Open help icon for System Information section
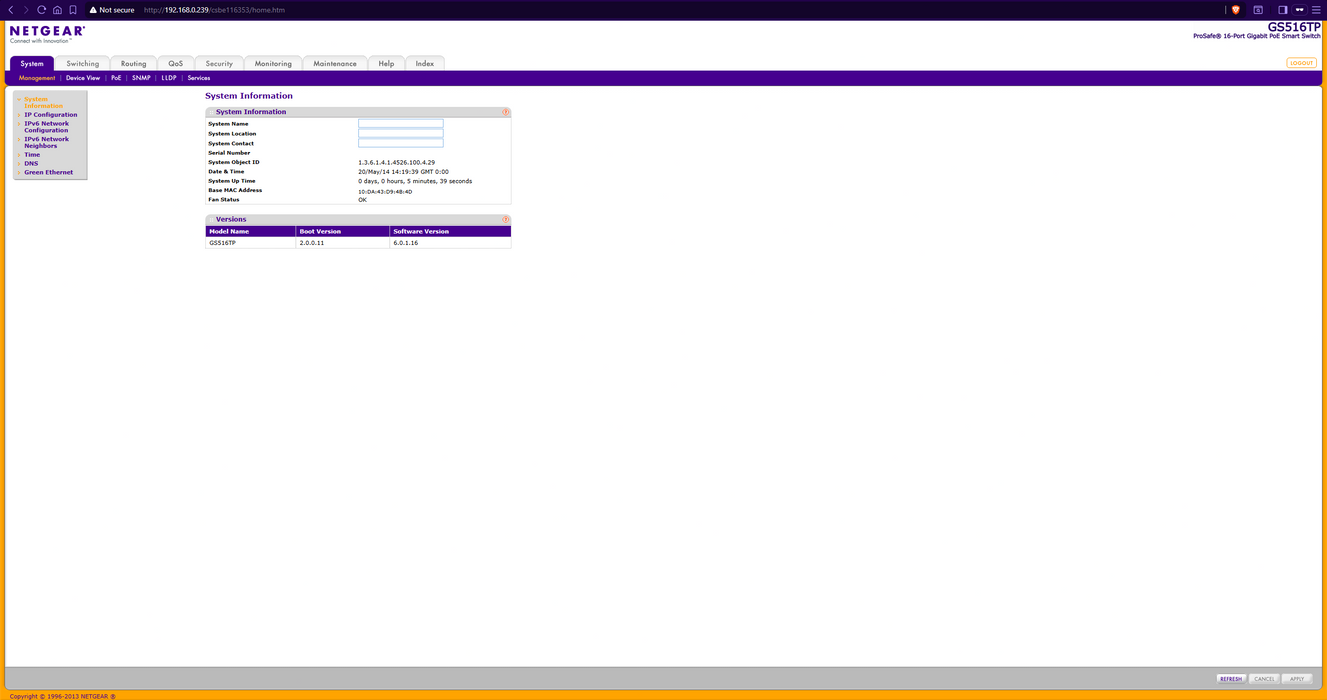This screenshot has width=1327, height=700. click(505, 112)
